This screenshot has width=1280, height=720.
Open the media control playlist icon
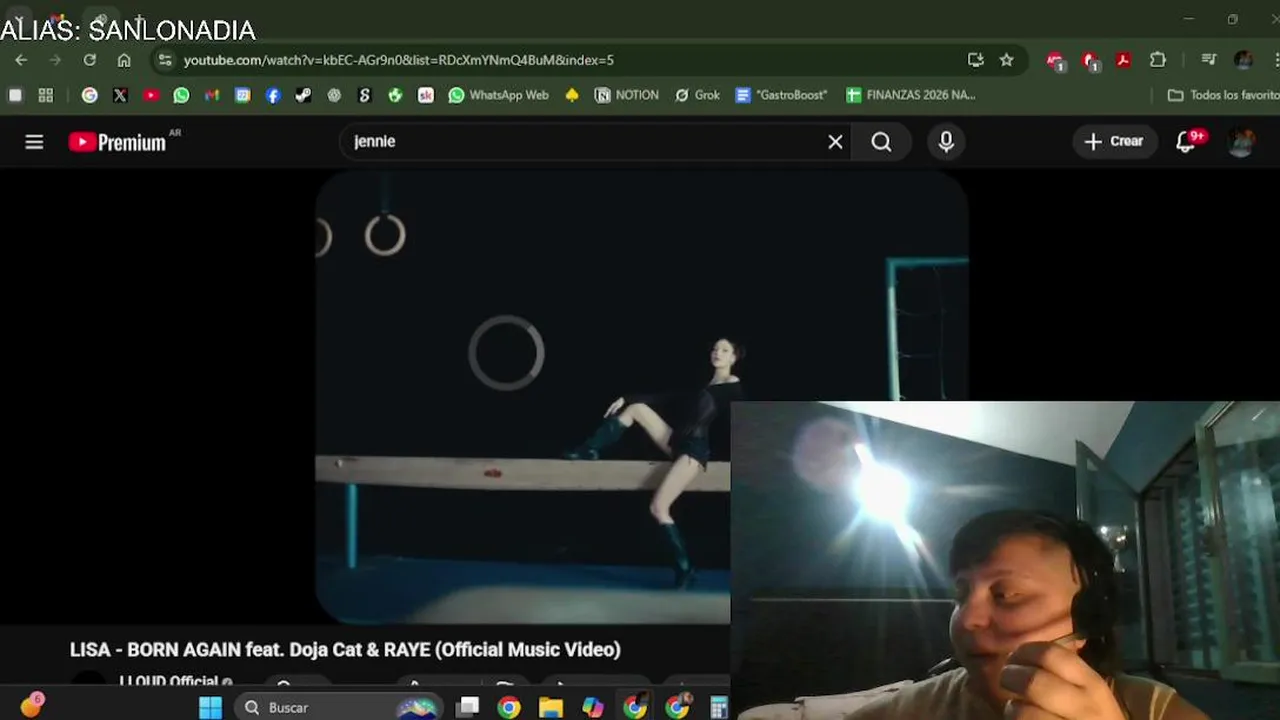(1209, 60)
